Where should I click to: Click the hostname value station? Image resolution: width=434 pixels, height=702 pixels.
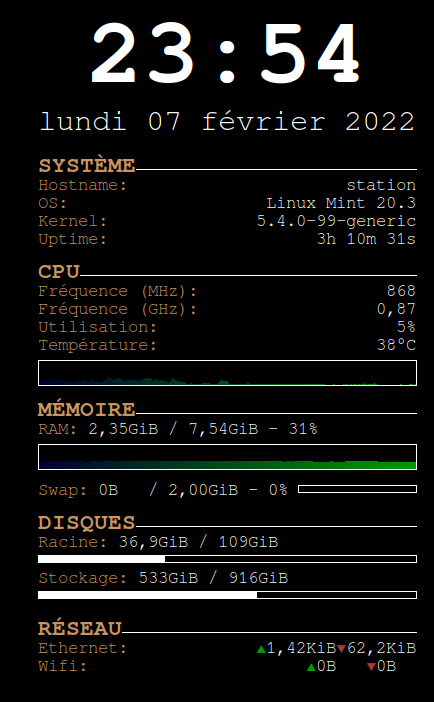(x=381, y=185)
